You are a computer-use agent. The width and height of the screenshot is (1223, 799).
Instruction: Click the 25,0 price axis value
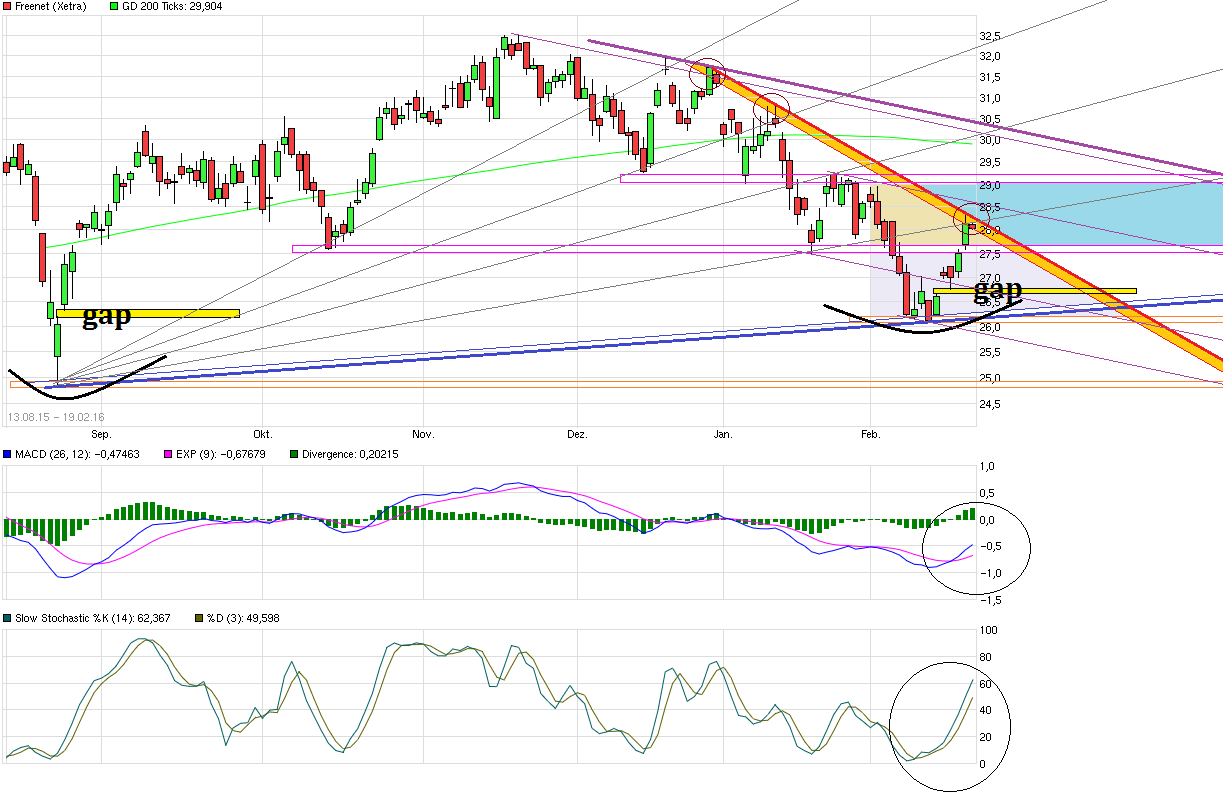pyautogui.click(x=990, y=378)
